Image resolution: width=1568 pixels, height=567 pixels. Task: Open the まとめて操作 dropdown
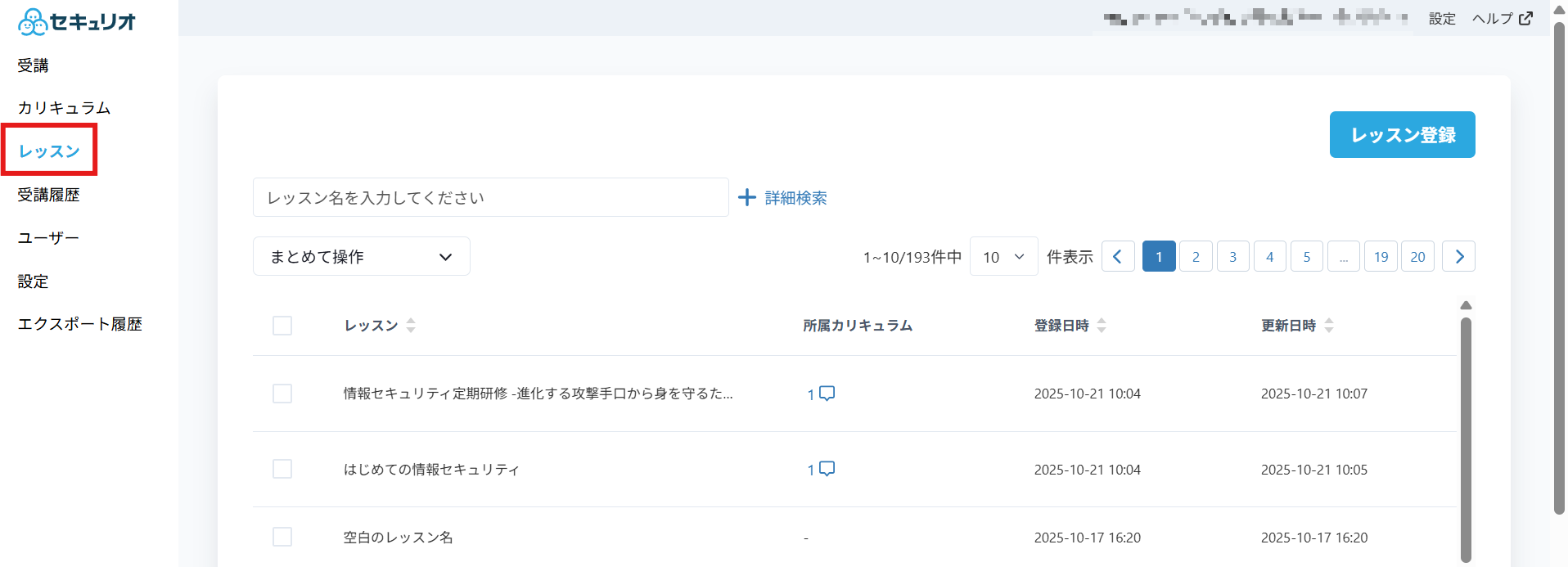click(x=361, y=257)
